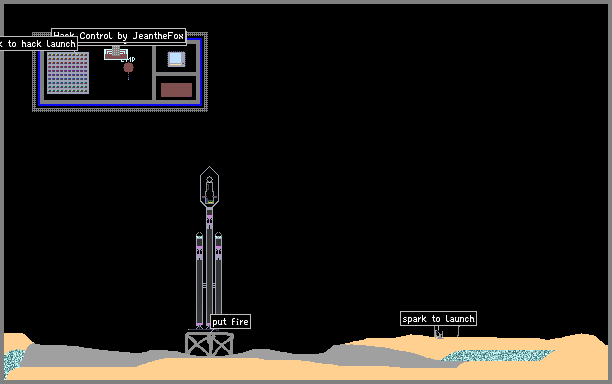Viewport: 612px width, 384px height.
Task: Click the "put fire" sign
Action: click(x=230, y=322)
